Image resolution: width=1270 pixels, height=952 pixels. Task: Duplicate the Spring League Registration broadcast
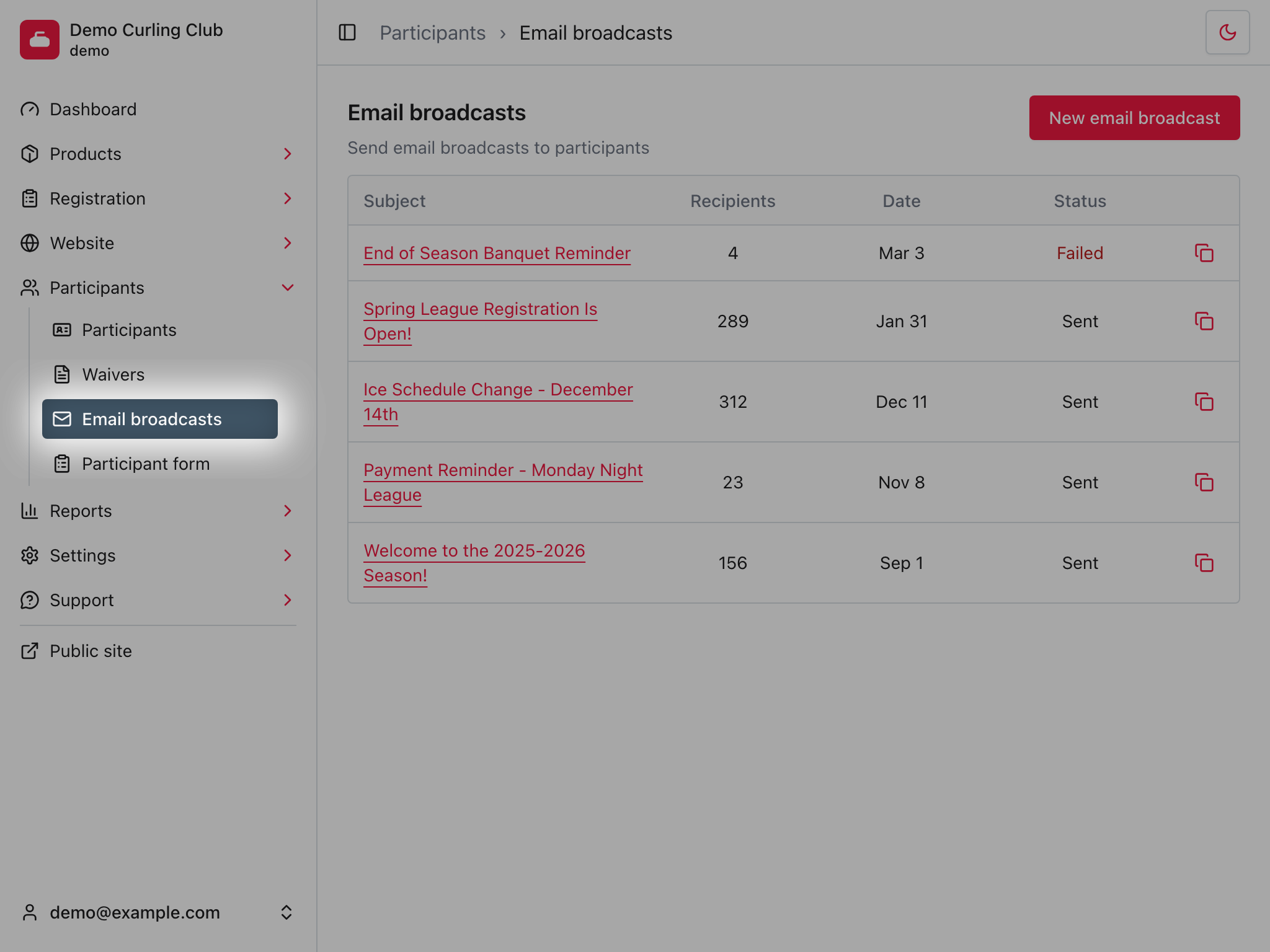pyautogui.click(x=1204, y=321)
